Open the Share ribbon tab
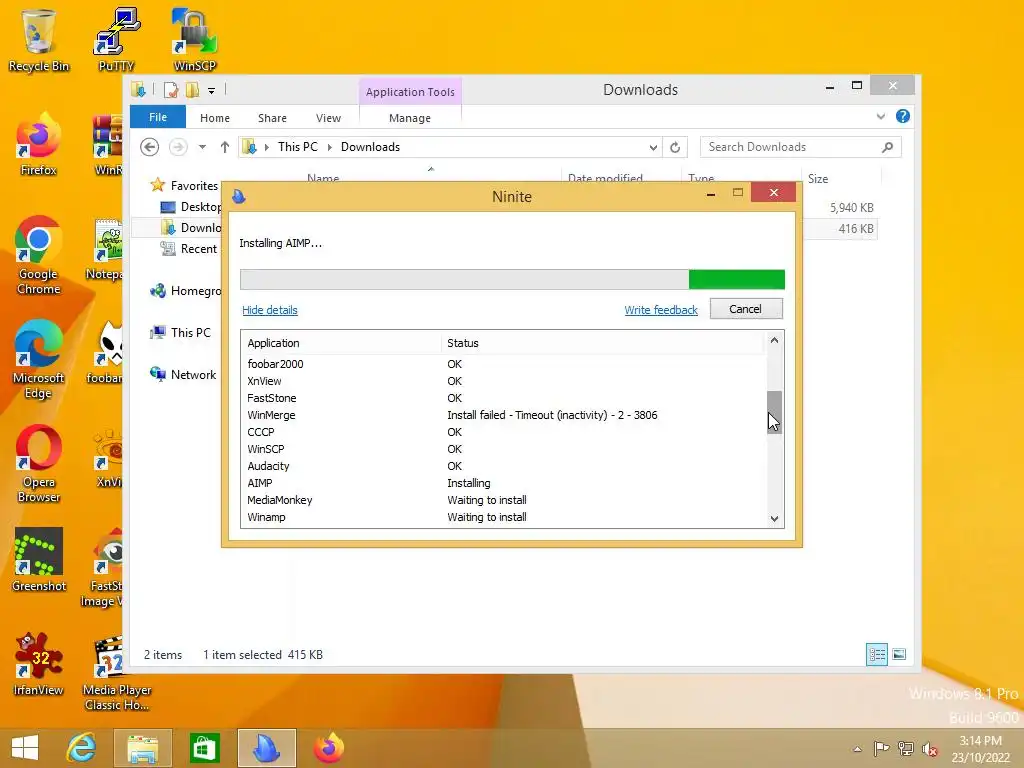 (272, 118)
